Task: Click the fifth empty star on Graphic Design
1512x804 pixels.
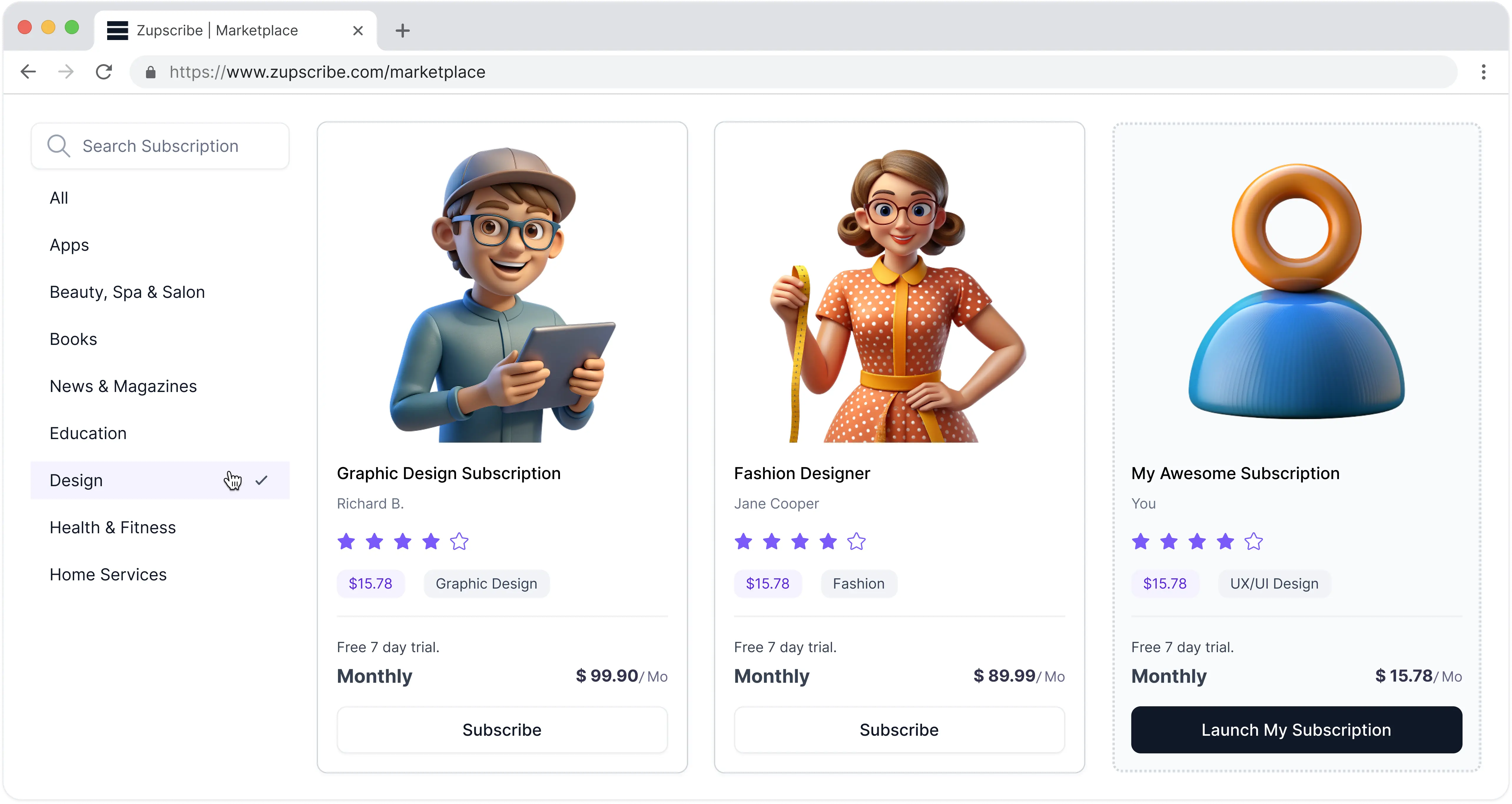Action: pos(459,541)
